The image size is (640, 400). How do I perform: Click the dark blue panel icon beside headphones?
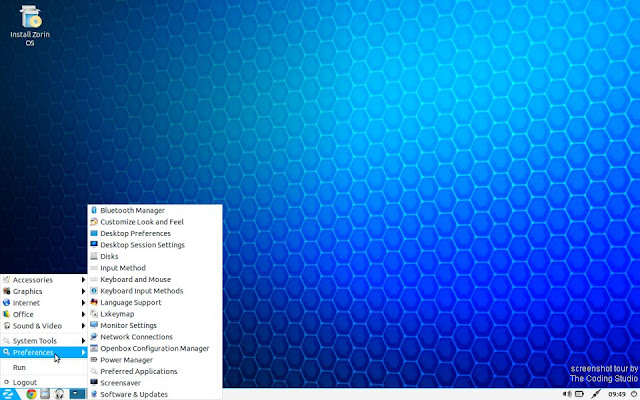[77, 394]
